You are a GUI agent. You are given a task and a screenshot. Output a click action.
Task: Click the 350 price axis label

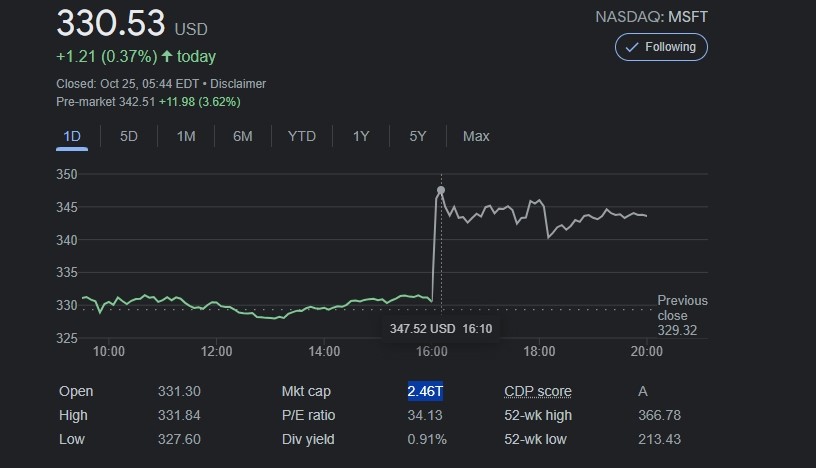[67, 174]
